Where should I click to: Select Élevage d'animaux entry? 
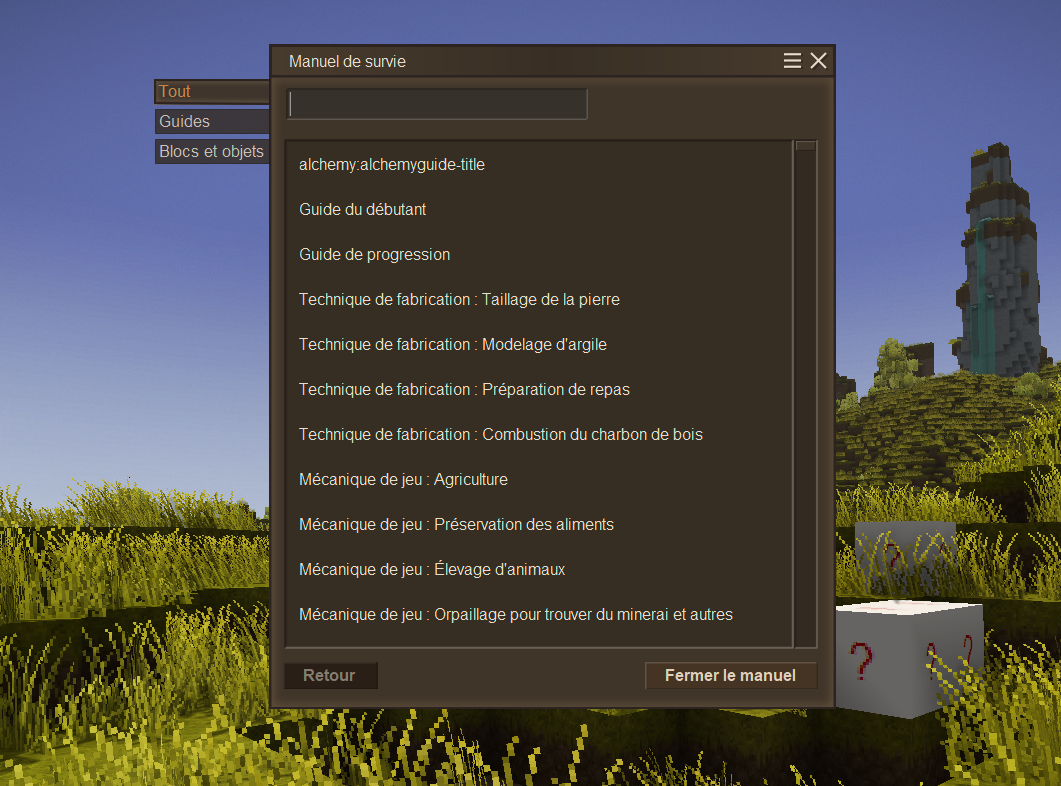432,570
